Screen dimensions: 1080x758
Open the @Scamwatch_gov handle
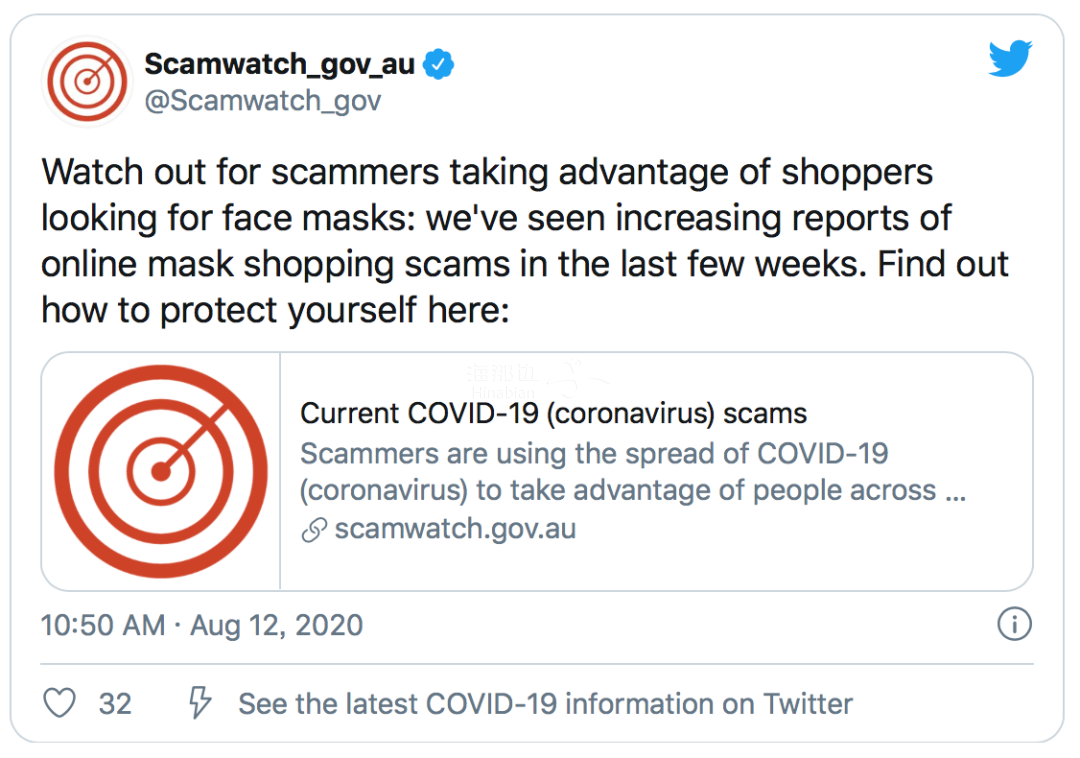point(262,101)
